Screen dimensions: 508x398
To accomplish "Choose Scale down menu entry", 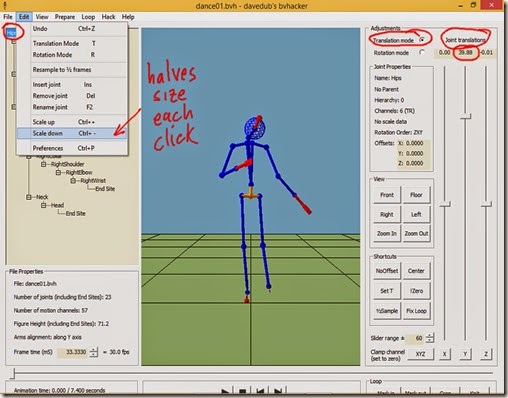I will (72, 133).
